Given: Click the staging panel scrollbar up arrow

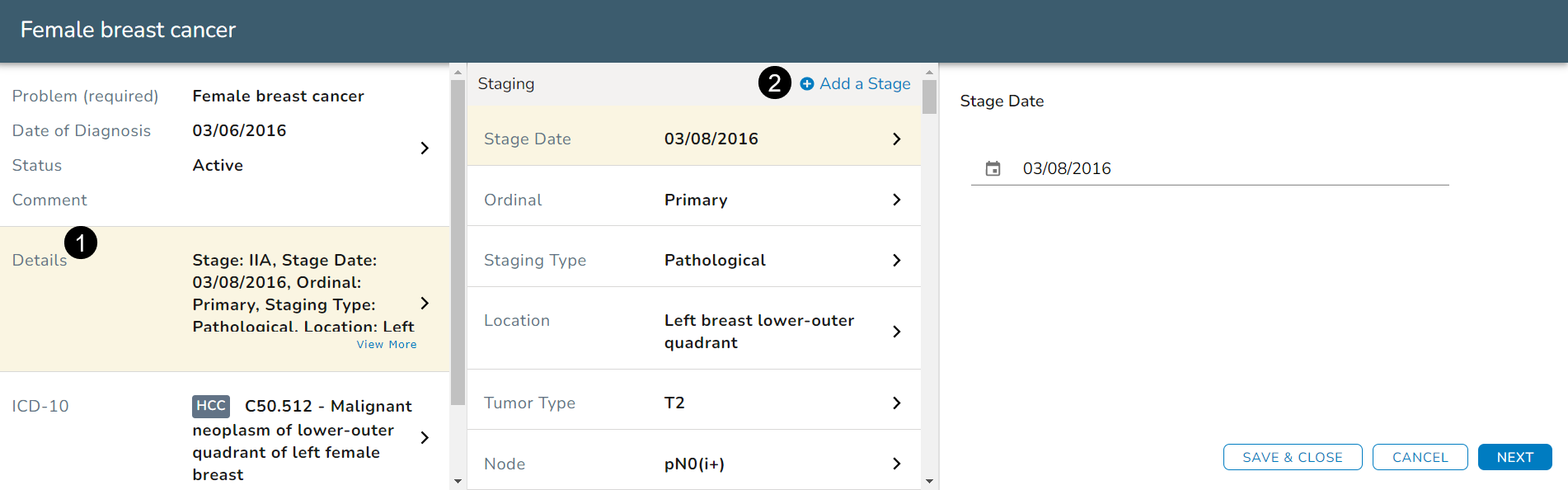Looking at the screenshot, I should tap(929, 73).
